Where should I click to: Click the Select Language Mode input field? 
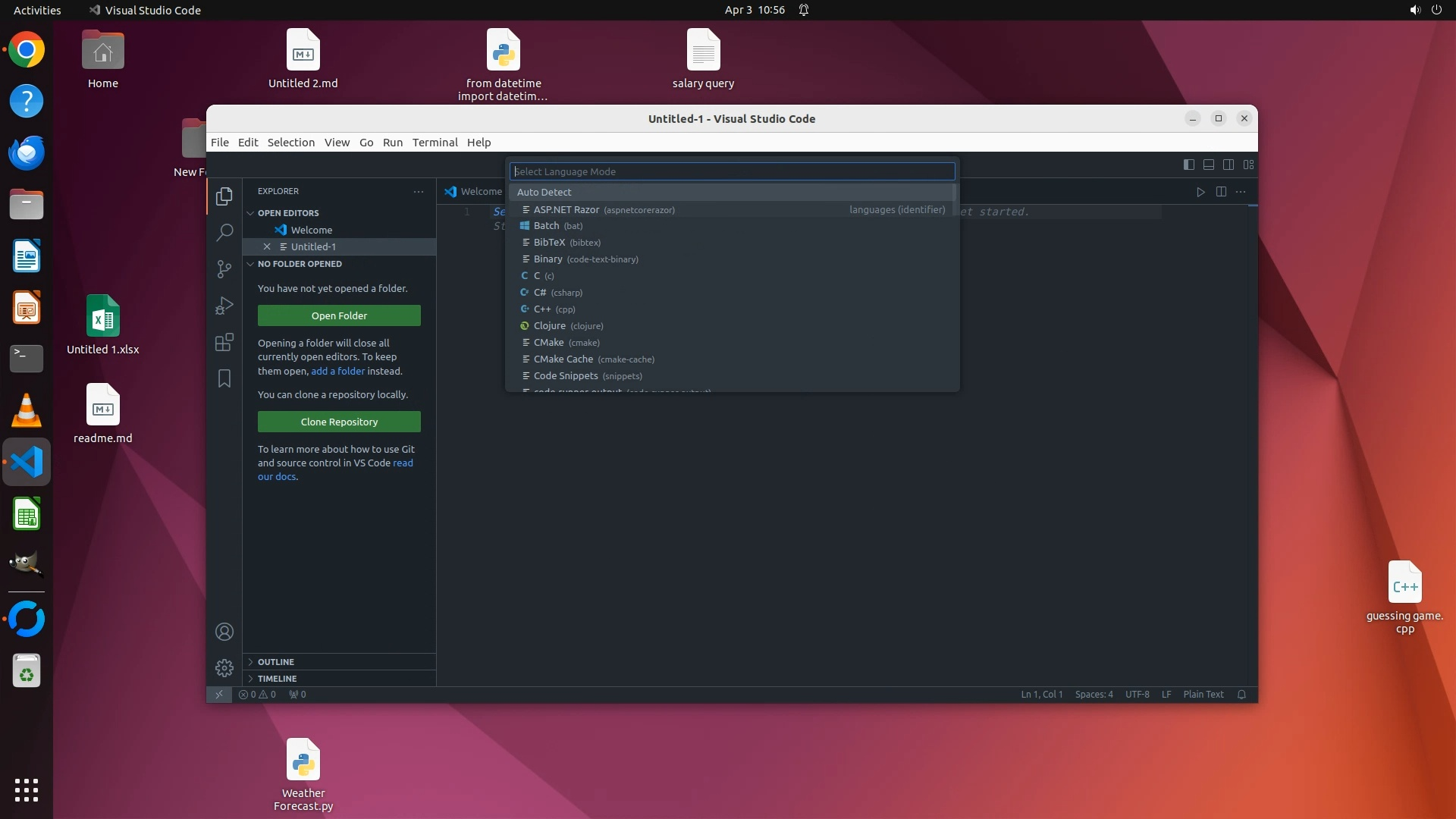[732, 171]
